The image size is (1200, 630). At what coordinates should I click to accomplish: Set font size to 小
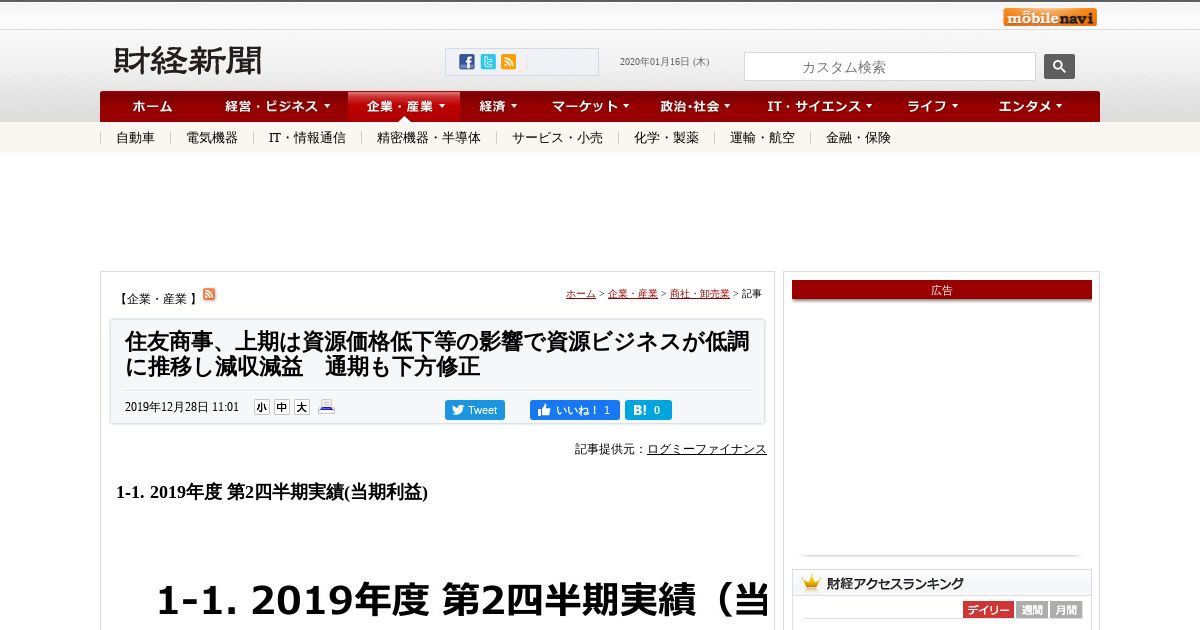pos(262,407)
